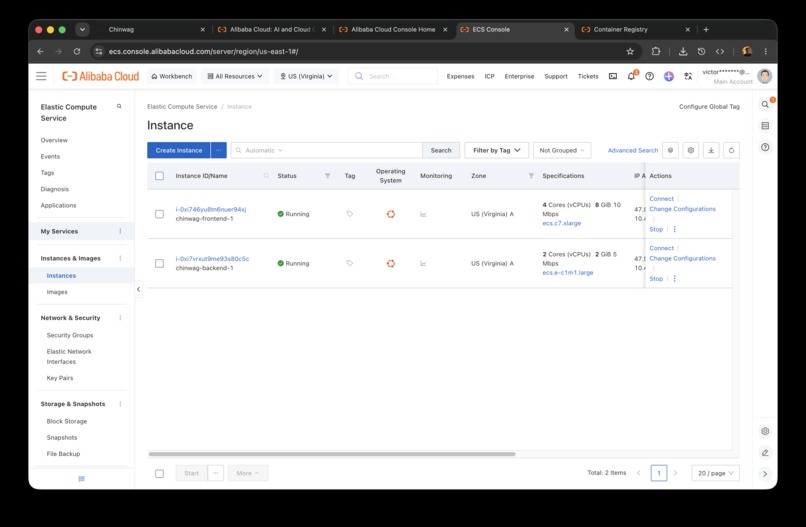Click the help question mark in top bar
The height and width of the screenshot is (527, 806).
coord(650,76)
